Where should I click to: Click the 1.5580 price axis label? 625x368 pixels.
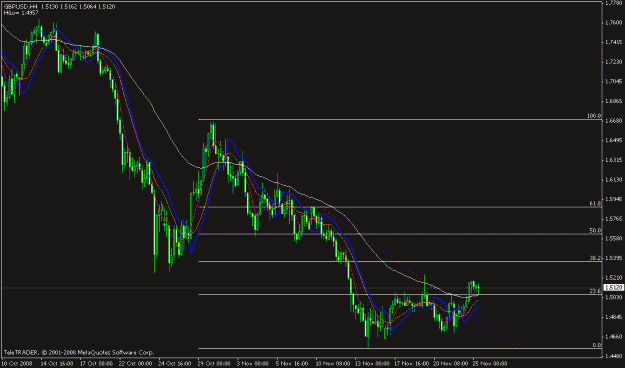(614, 238)
